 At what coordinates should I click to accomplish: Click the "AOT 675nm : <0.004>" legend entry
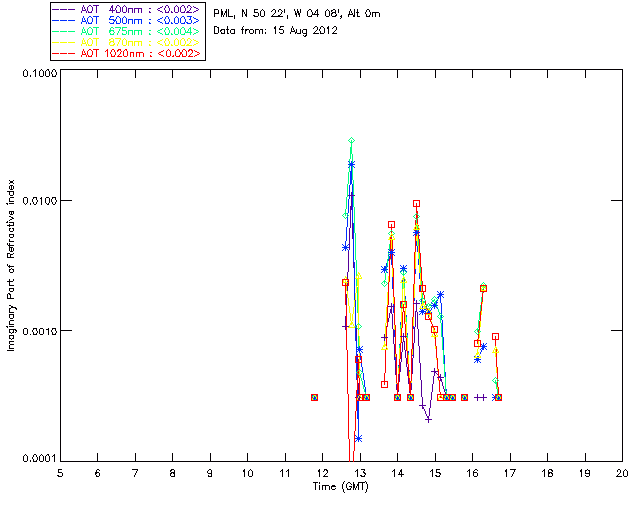[127, 31]
